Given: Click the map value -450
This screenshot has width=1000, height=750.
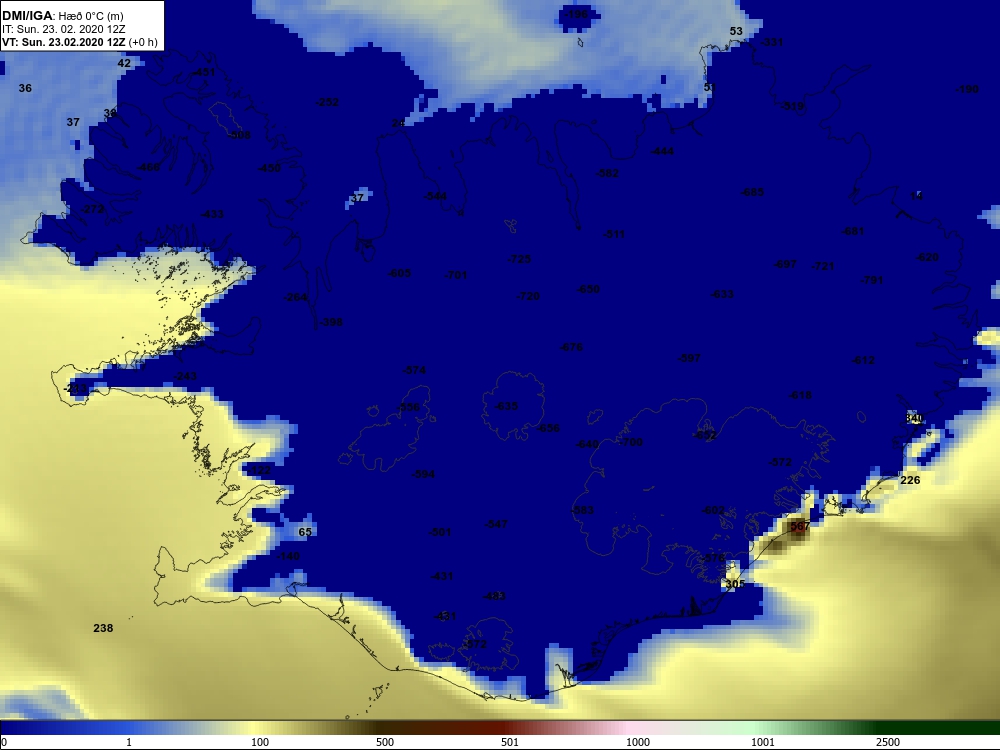Looking at the screenshot, I should 268,168.
